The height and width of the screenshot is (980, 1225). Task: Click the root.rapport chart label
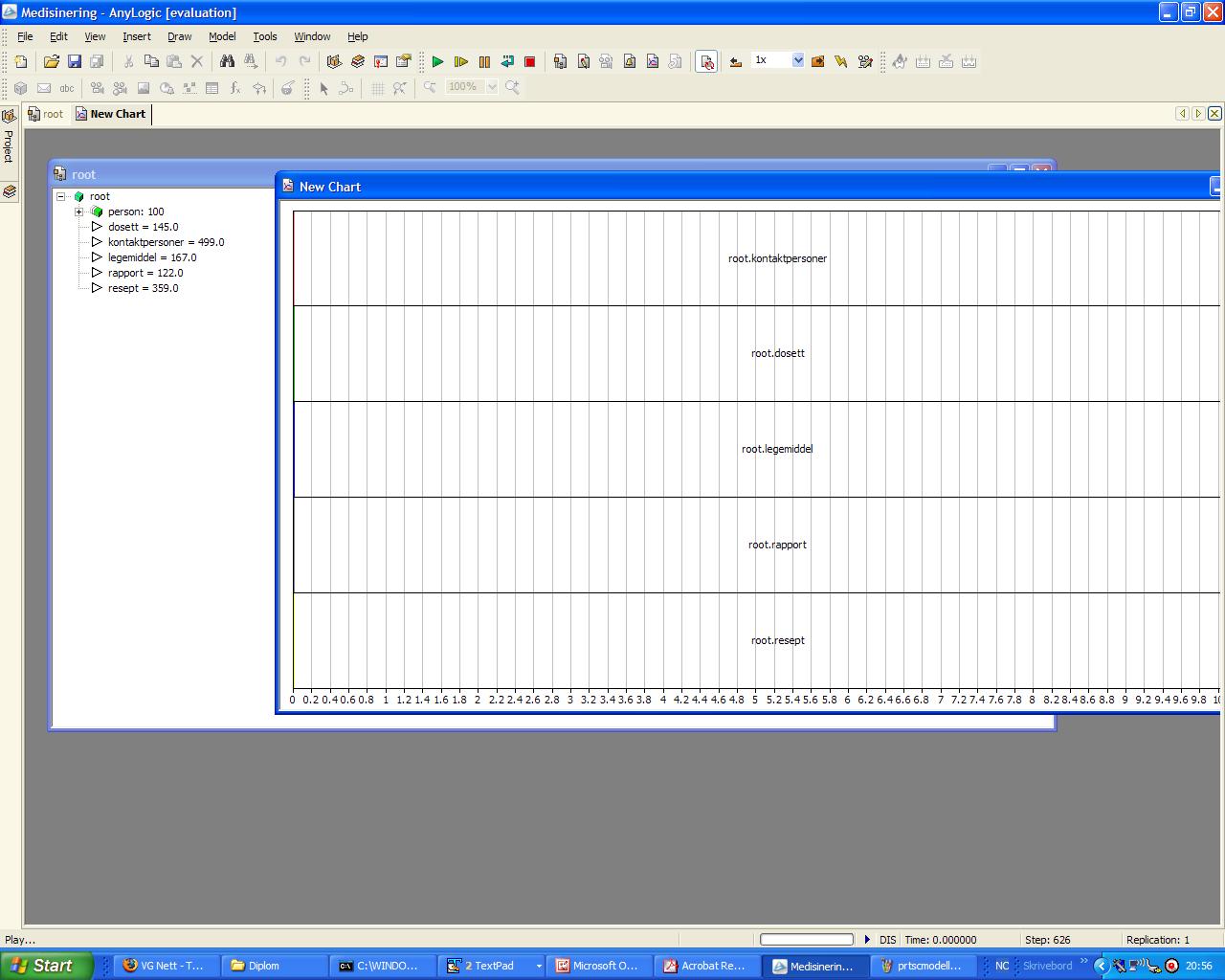777,545
